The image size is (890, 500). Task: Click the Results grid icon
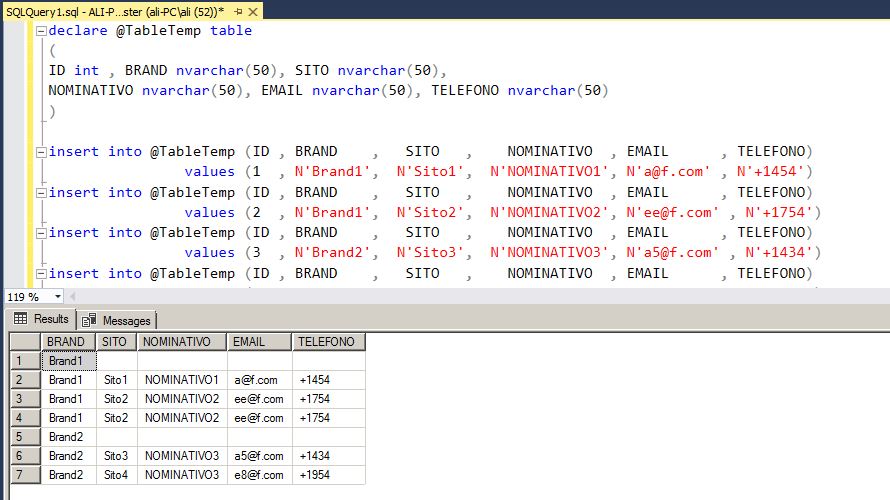pos(20,318)
